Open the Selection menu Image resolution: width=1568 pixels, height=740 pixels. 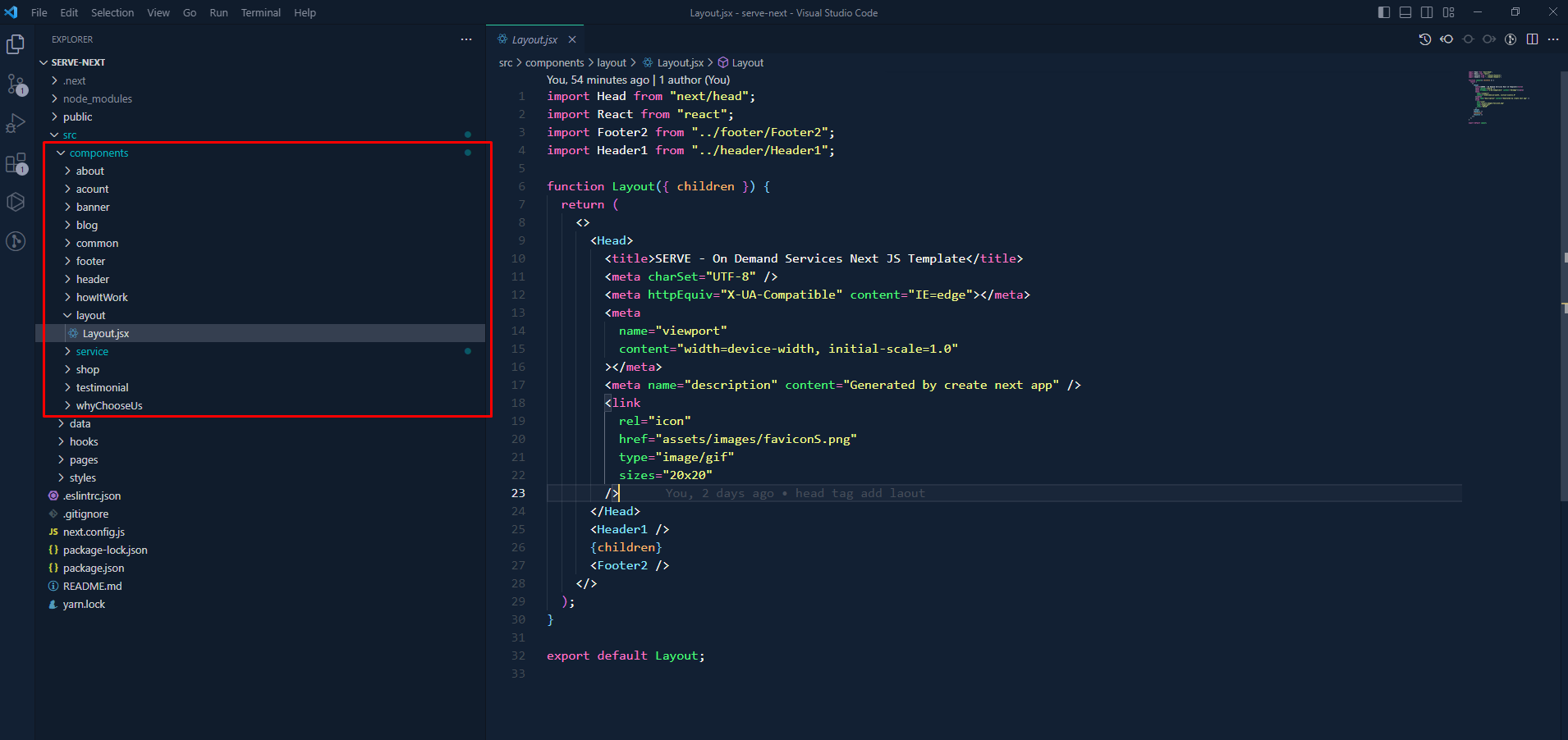(x=112, y=12)
